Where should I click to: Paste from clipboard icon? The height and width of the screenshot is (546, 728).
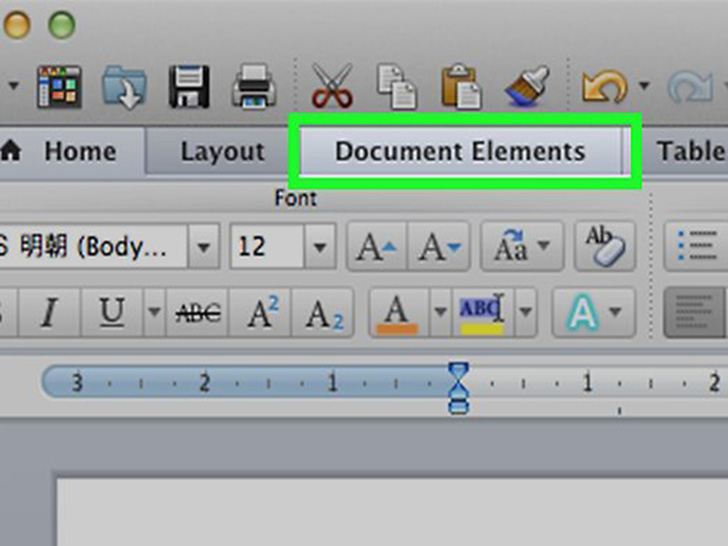point(461,87)
